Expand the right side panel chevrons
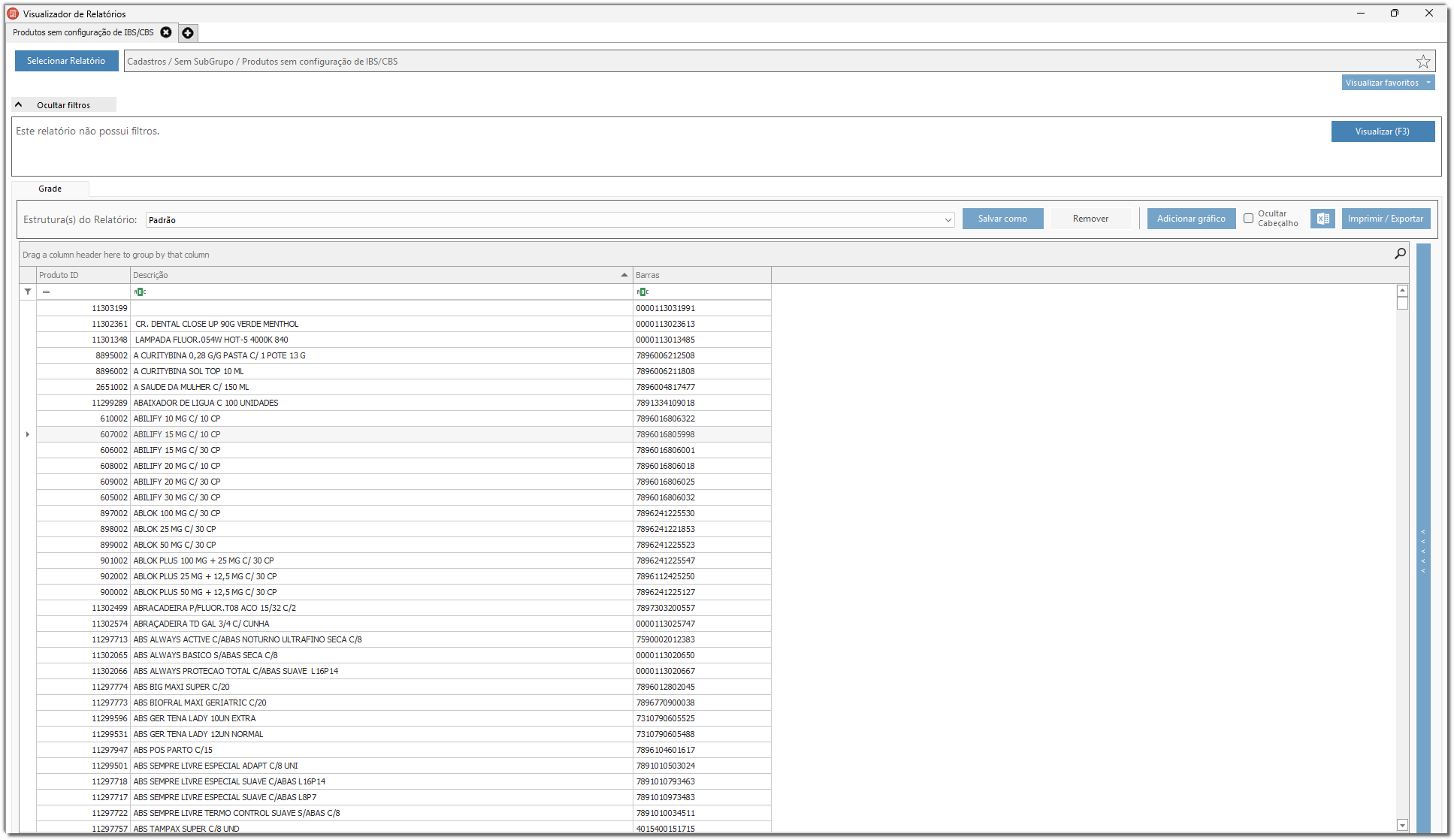 pyautogui.click(x=1423, y=551)
